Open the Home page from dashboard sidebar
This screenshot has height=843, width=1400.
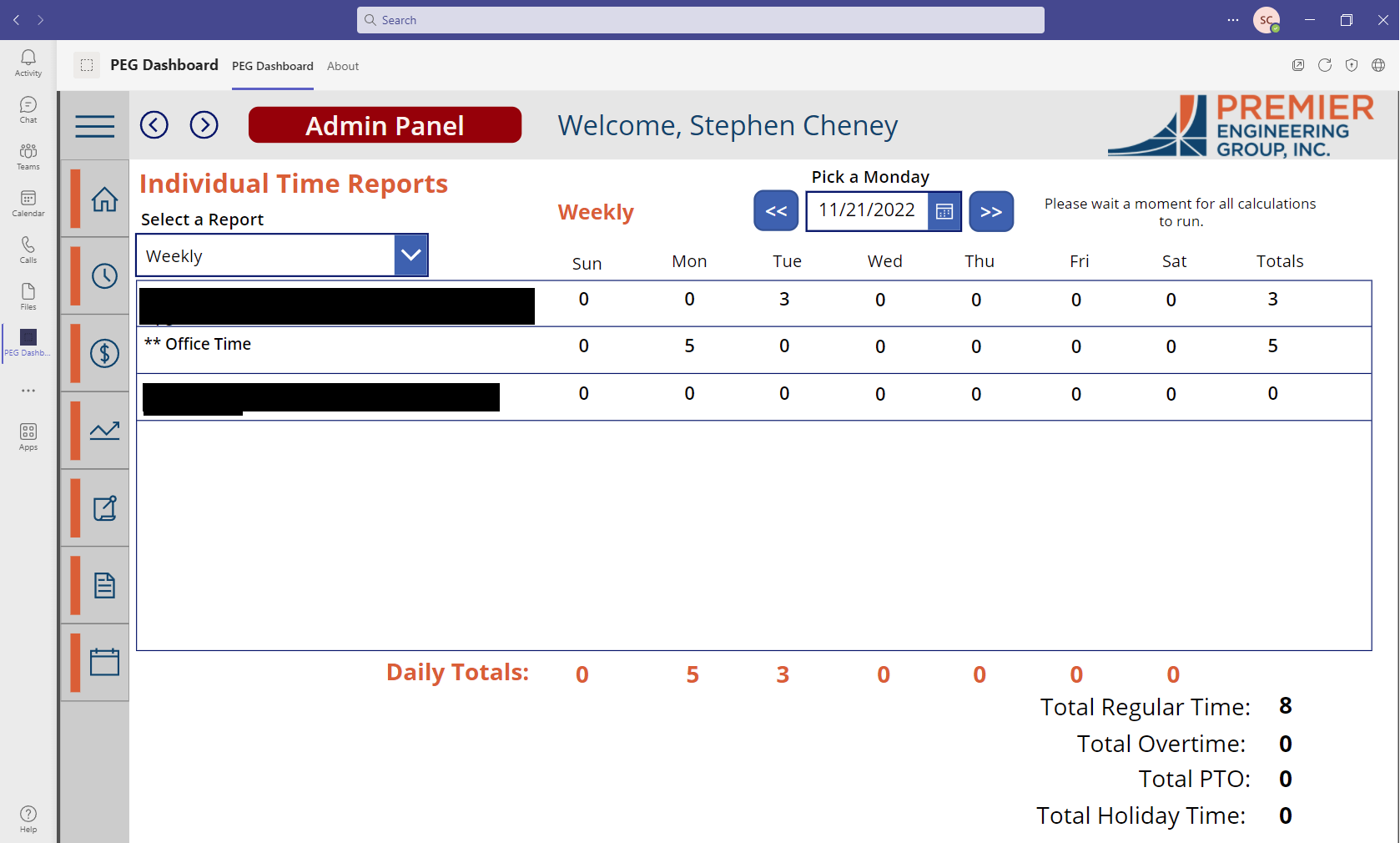105,199
